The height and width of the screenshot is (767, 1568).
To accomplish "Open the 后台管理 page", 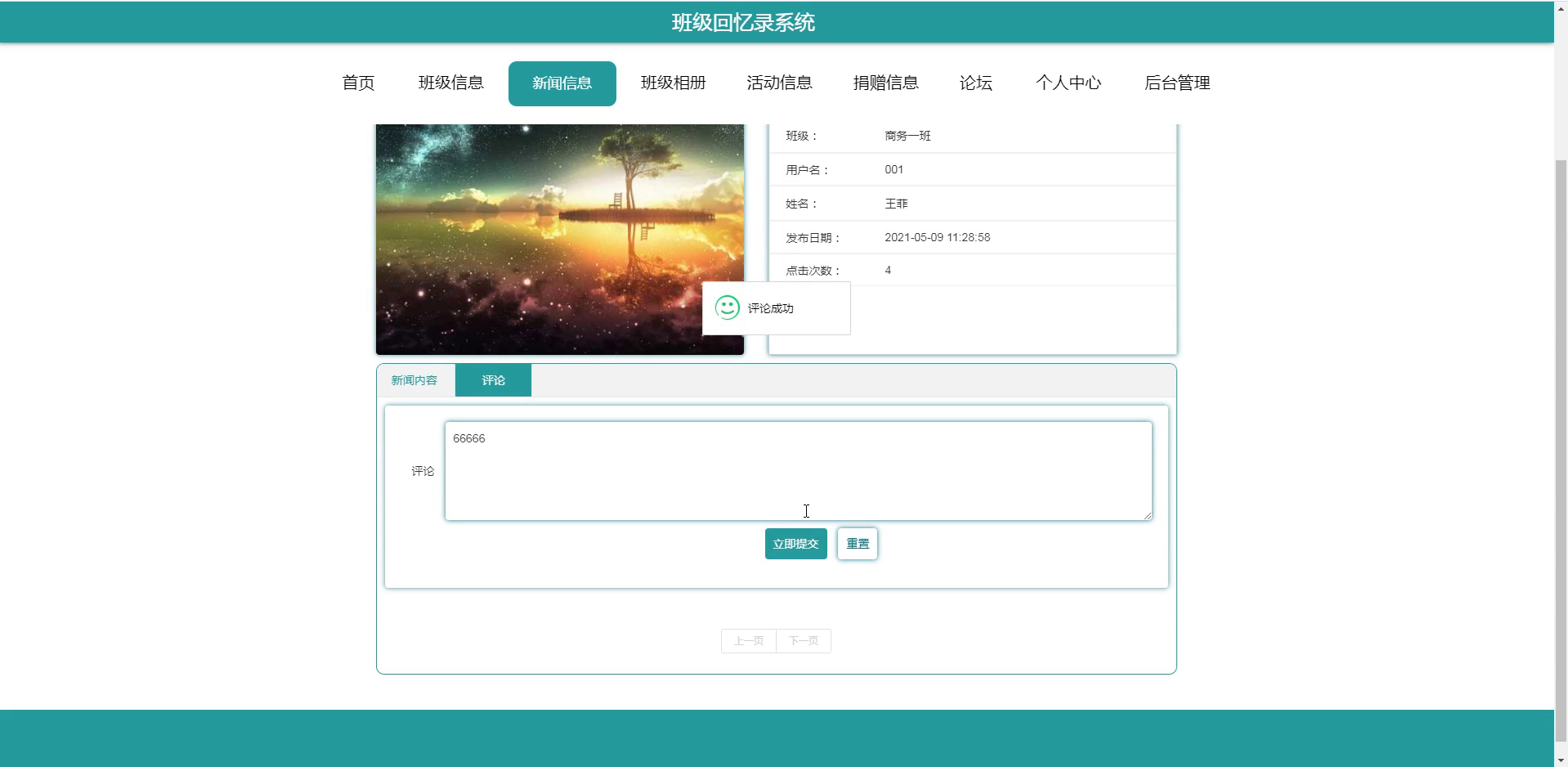I will [1178, 83].
